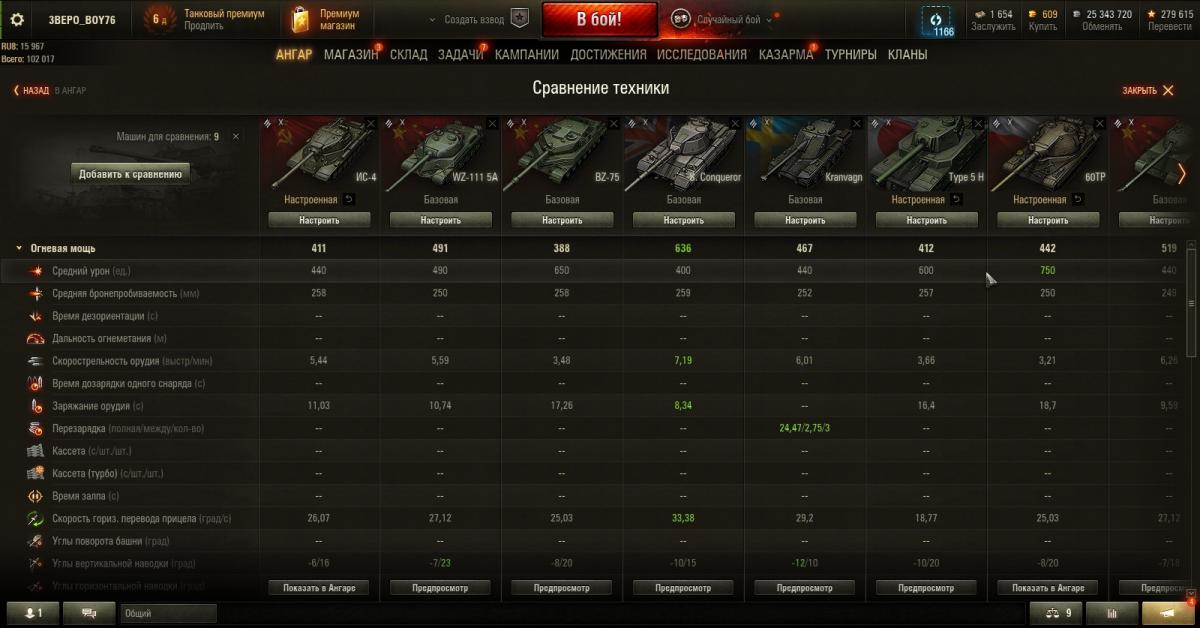The image size is (1200, 628).
Task: Open the vehicle comparison scales icon
Action: 1055,613
